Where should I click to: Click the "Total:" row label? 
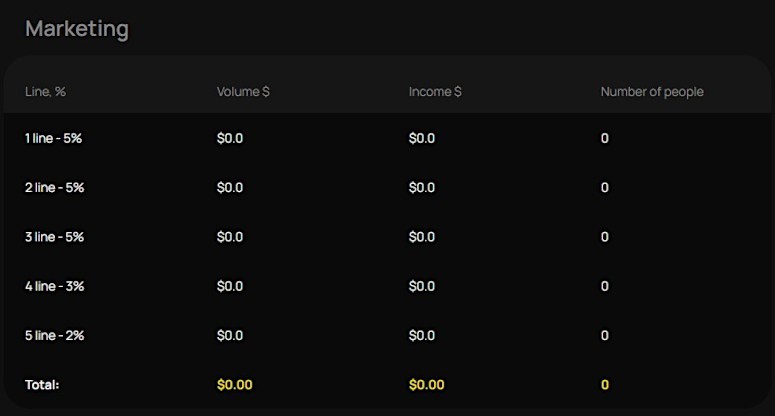(42, 385)
